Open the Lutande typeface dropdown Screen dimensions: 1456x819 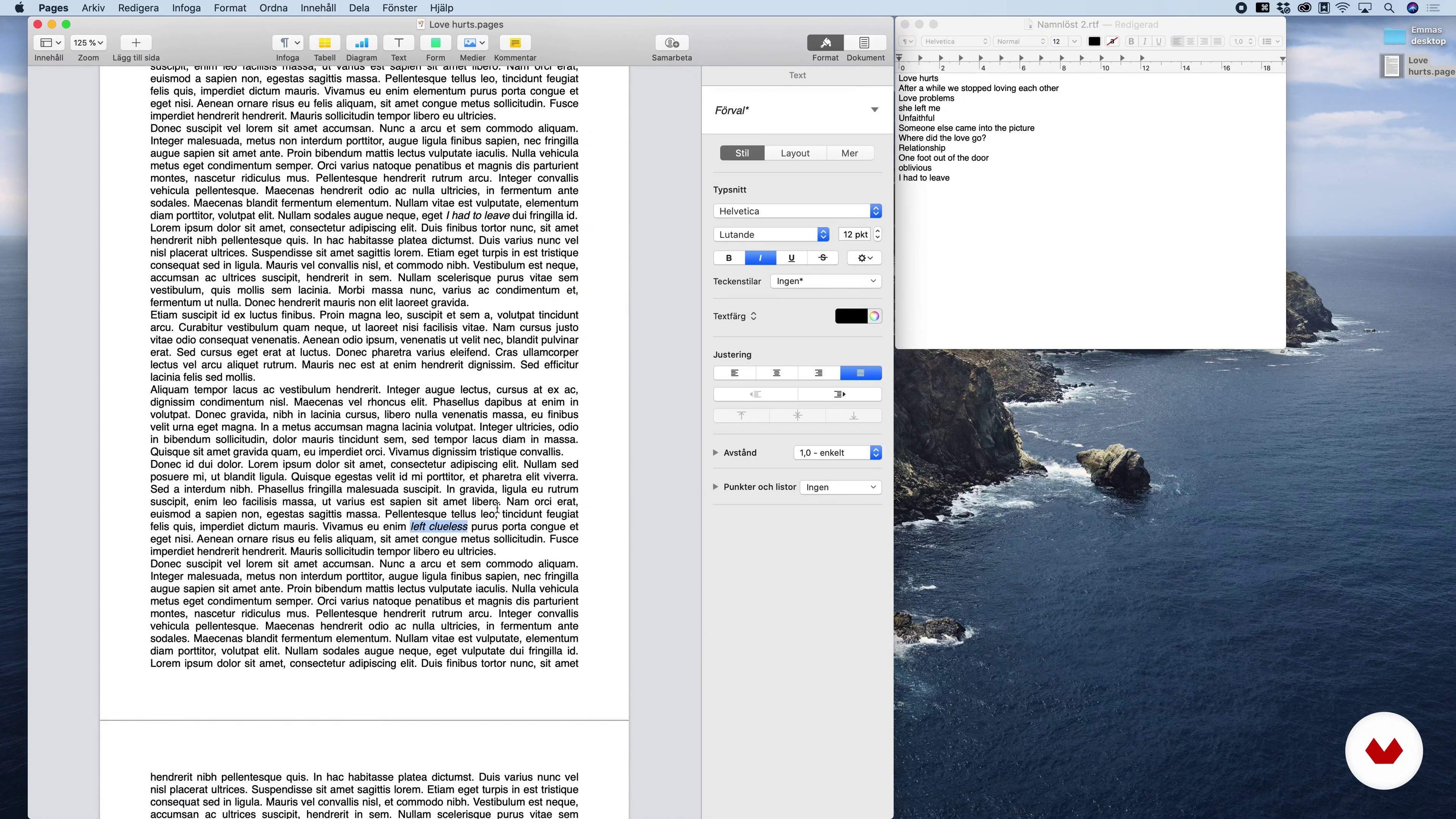(772, 235)
